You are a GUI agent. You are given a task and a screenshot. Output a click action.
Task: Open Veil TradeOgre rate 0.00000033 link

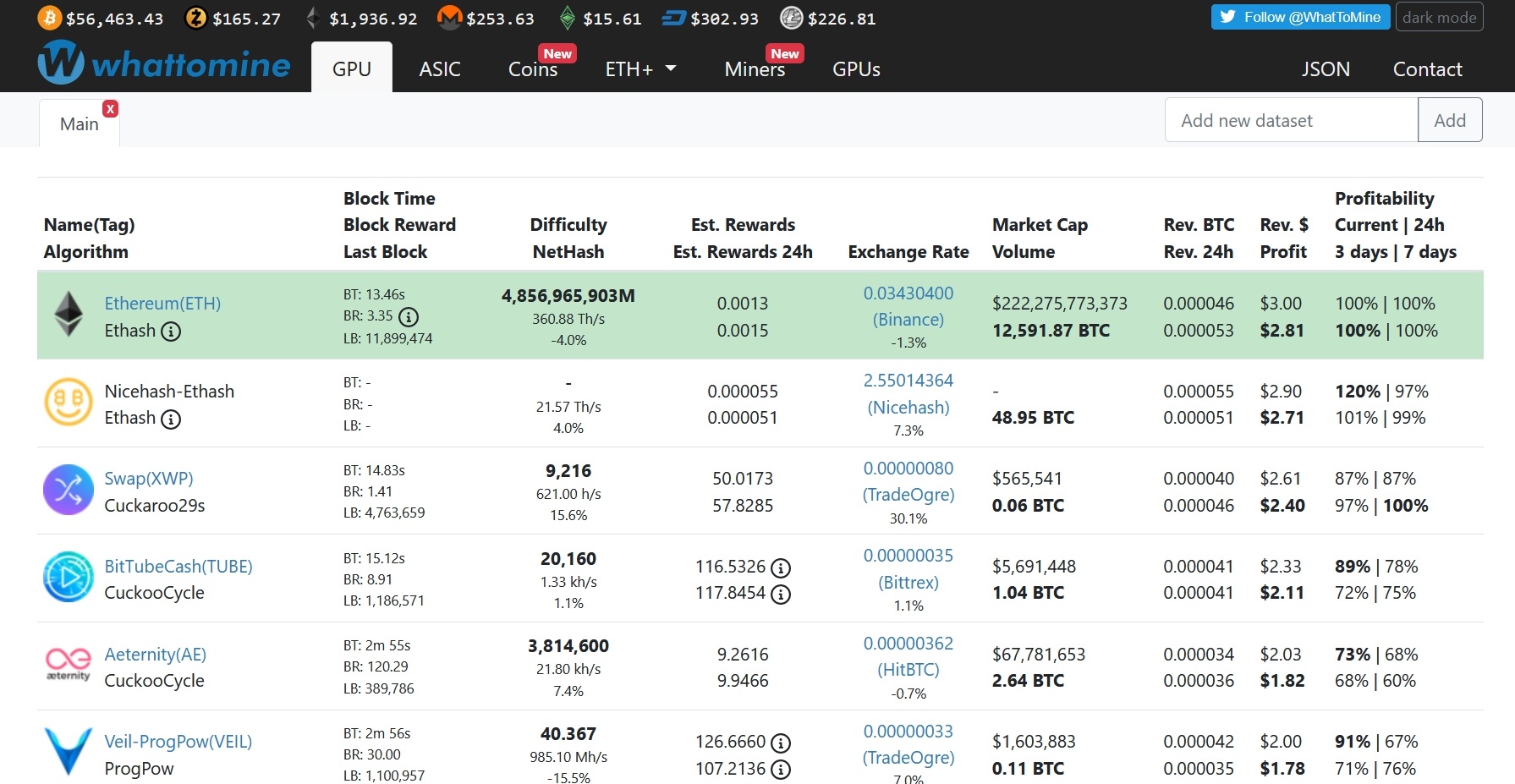(908, 744)
